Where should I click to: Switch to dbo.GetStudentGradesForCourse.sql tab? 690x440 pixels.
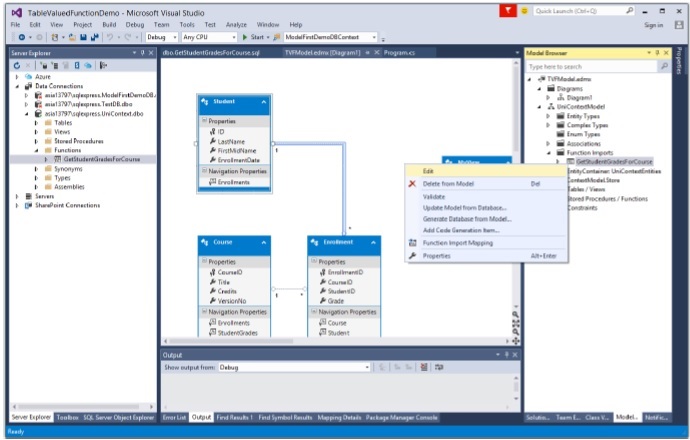click(x=211, y=53)
